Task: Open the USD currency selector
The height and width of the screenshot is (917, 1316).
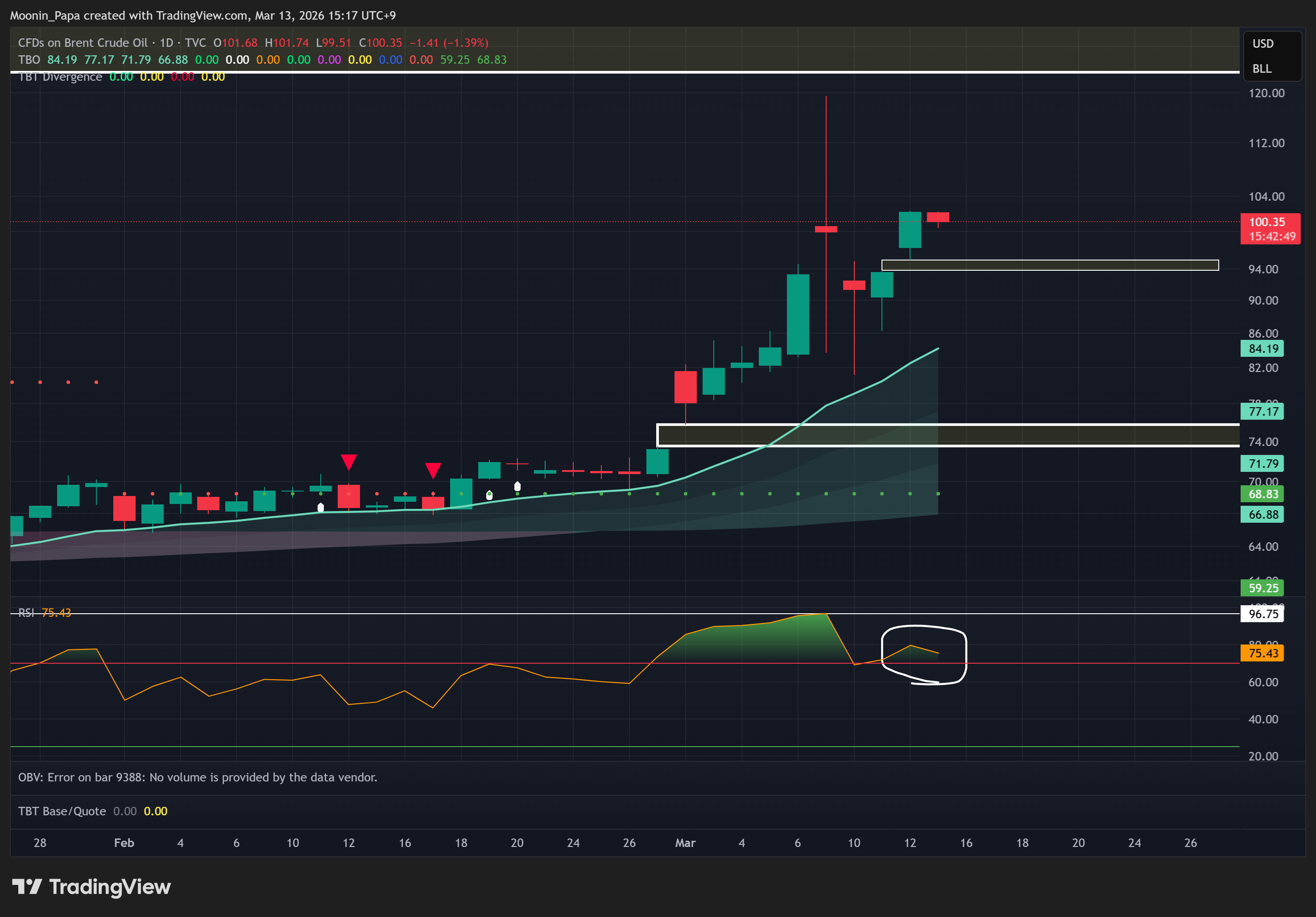Action: tap(1263, 44)
